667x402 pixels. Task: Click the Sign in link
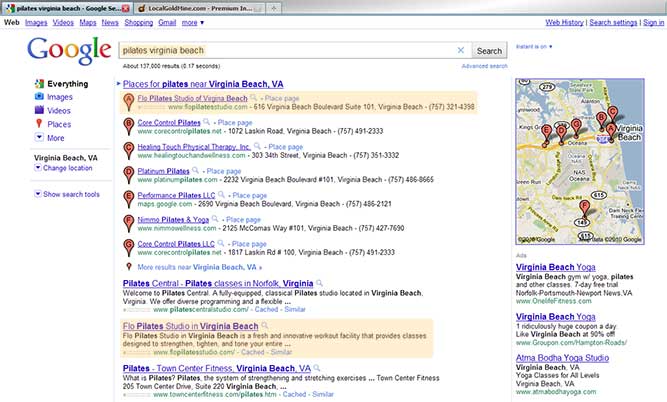click(653, 23)
